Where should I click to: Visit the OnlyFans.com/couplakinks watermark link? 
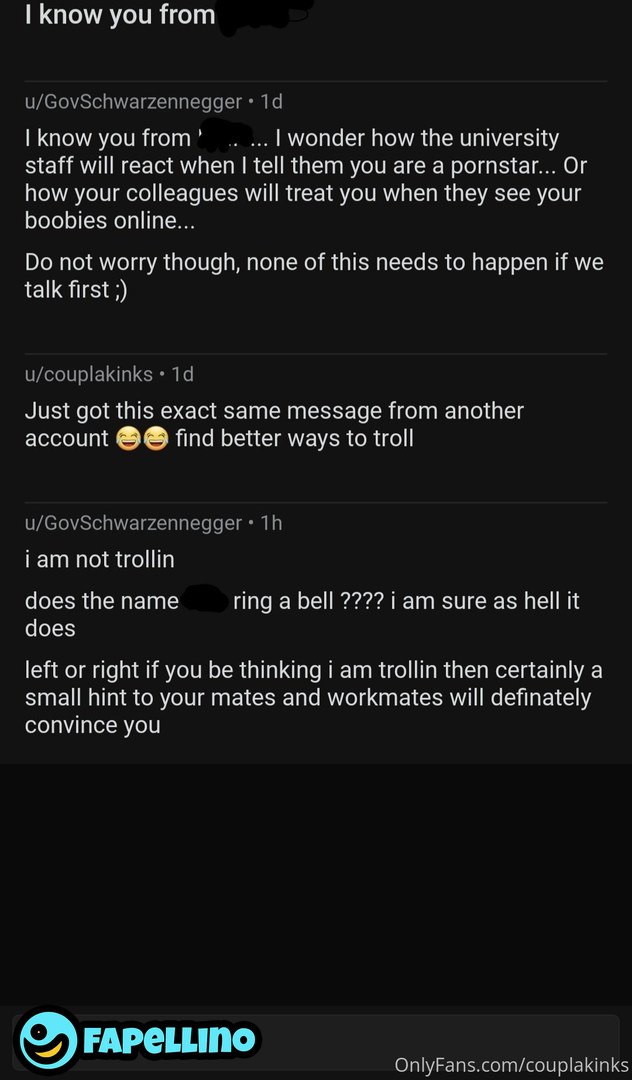pos(511,1065)
